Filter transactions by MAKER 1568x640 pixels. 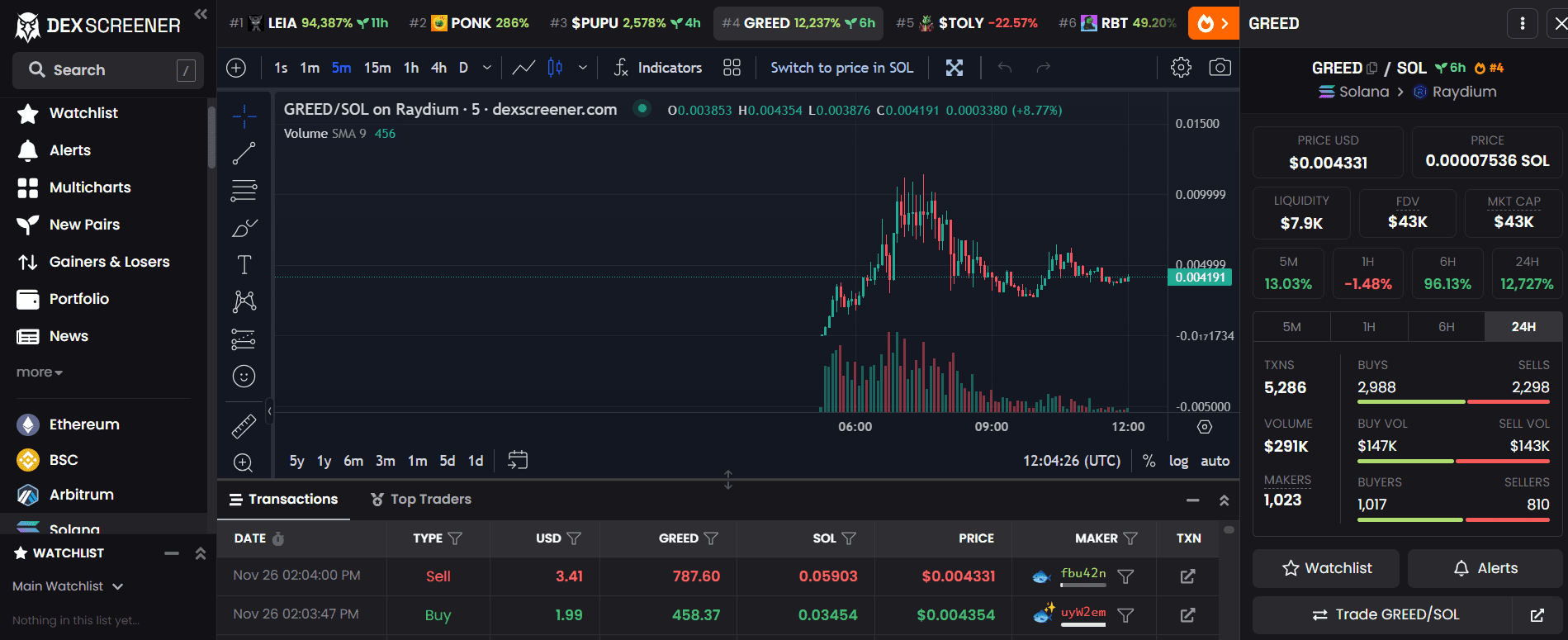click(x=1130, y=538)
